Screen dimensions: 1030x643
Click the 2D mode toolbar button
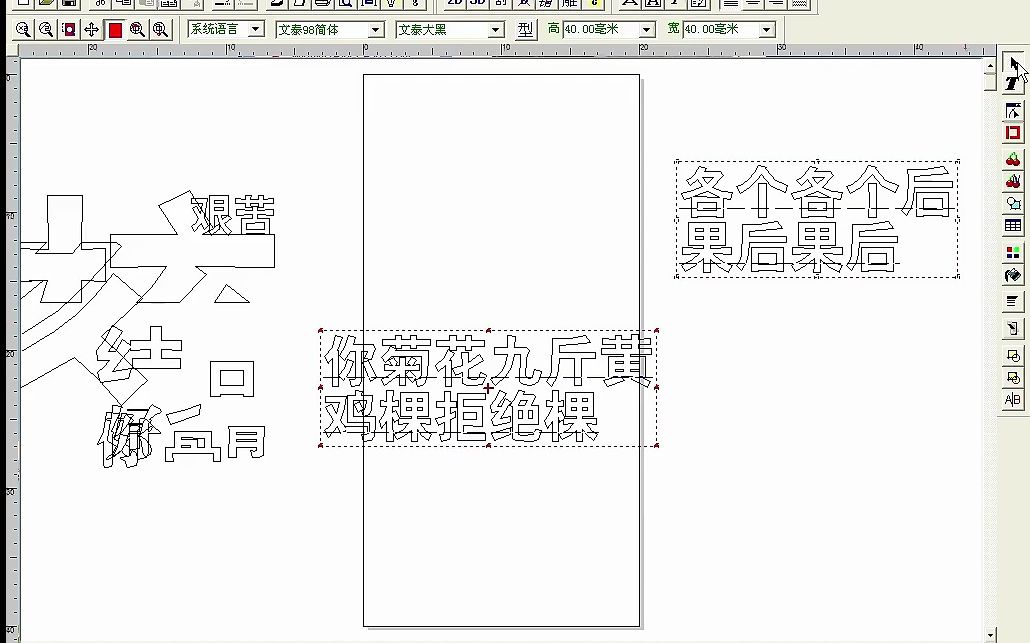[x=454, y=5]
